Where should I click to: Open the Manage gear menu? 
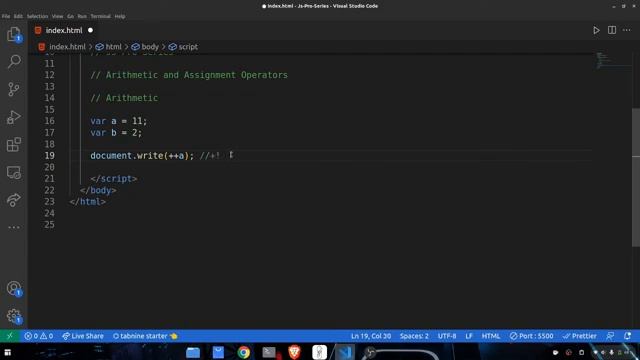(13, 316)
